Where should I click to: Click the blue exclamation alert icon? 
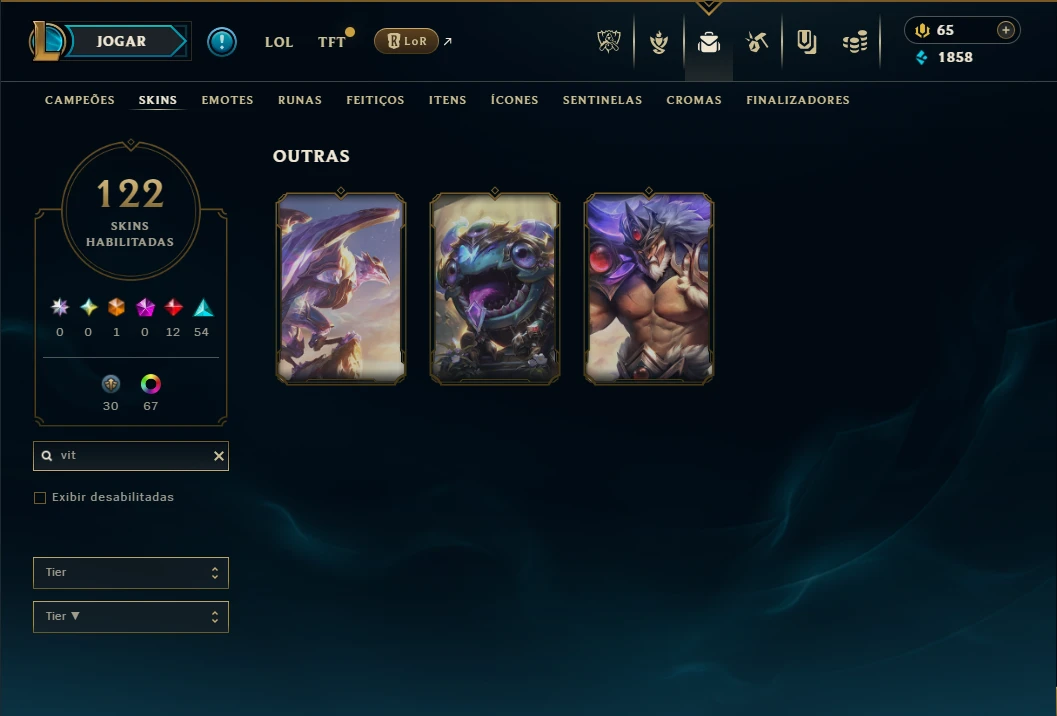222,42
